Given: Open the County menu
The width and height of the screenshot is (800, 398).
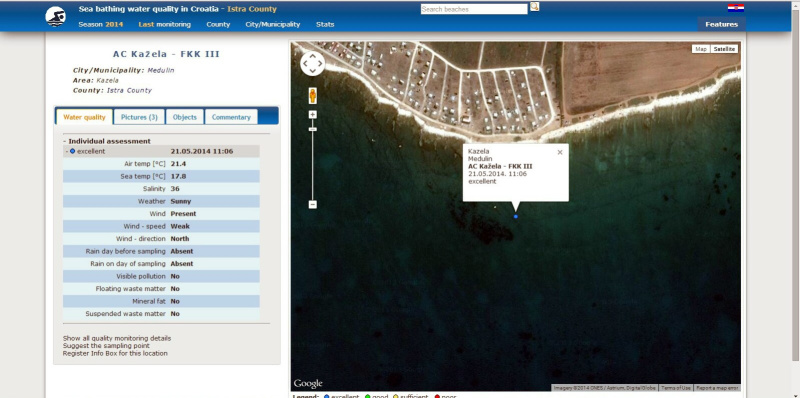Looking at the screenshot, I should point(218,24).
